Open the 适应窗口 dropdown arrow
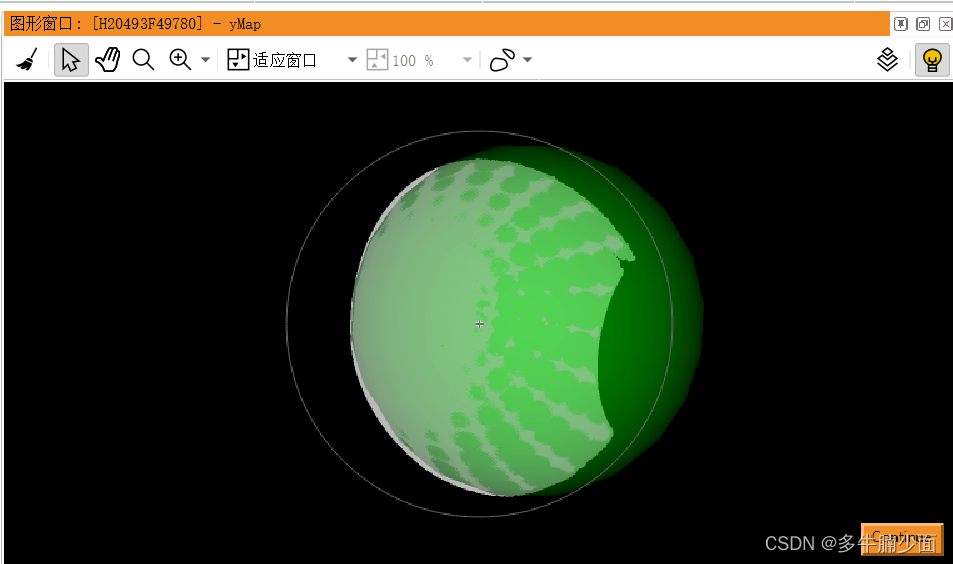953x564 pixels. (352, 60)
